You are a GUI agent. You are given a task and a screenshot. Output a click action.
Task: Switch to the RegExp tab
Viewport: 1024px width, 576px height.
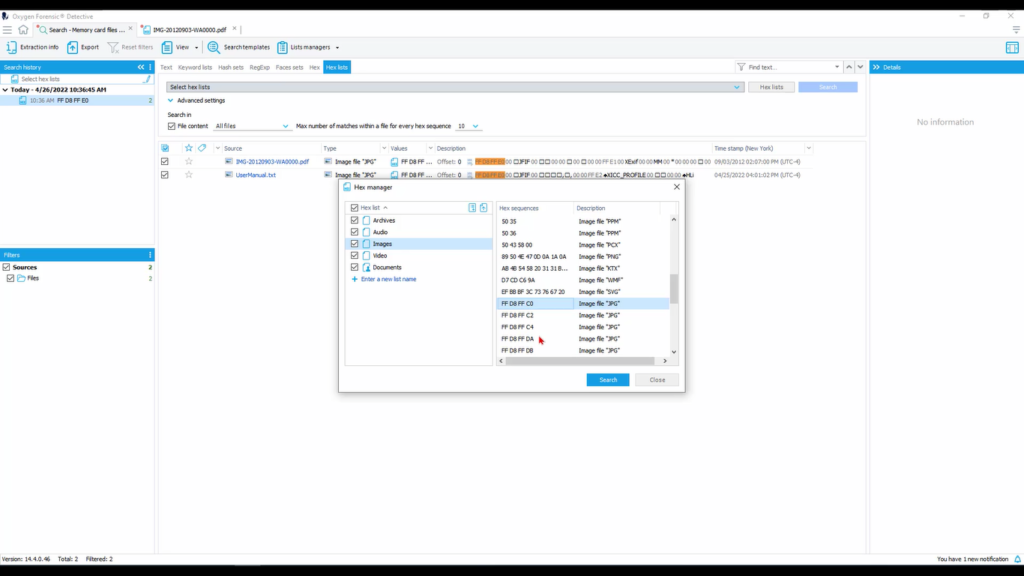259,67
